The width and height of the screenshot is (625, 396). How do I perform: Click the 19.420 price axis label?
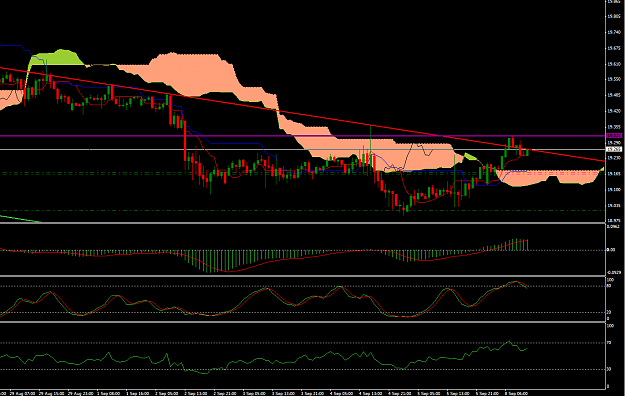tap(614, 111)
